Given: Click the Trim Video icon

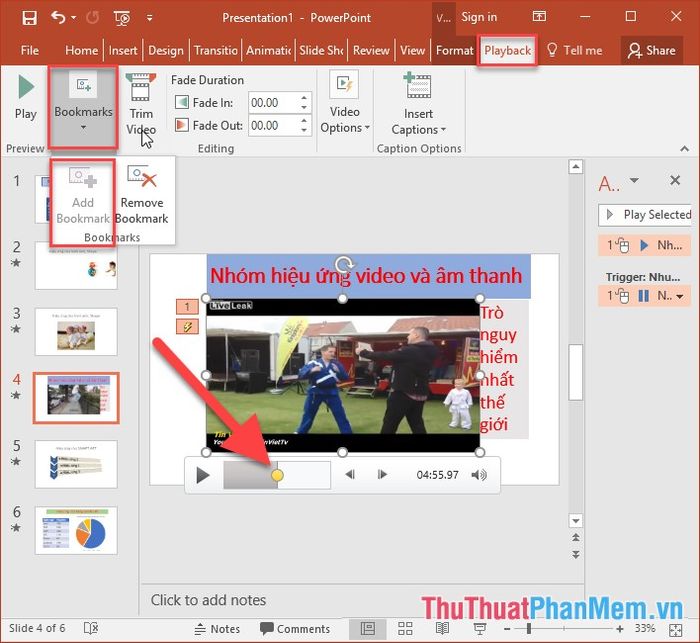Looking at the screenshot, I should pyautogui.click(x=141, y=88).
